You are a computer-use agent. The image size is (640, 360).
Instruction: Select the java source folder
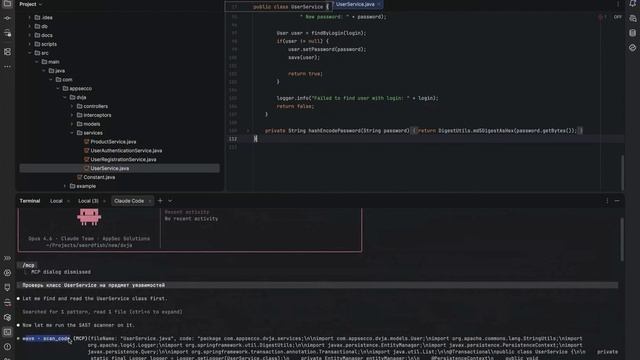57,71
